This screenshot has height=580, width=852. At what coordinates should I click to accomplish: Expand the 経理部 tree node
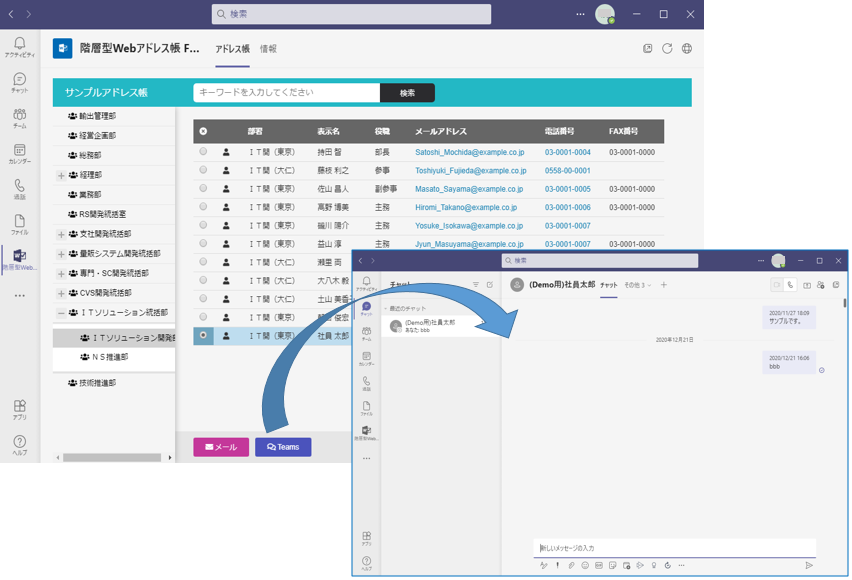pyautogui.click(x=61, y=176)
